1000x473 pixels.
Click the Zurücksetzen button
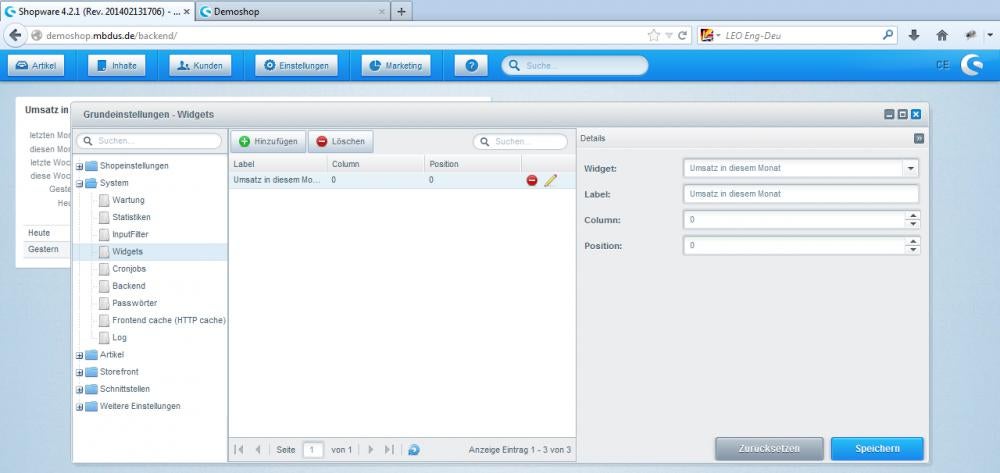(x=769, y=449)
